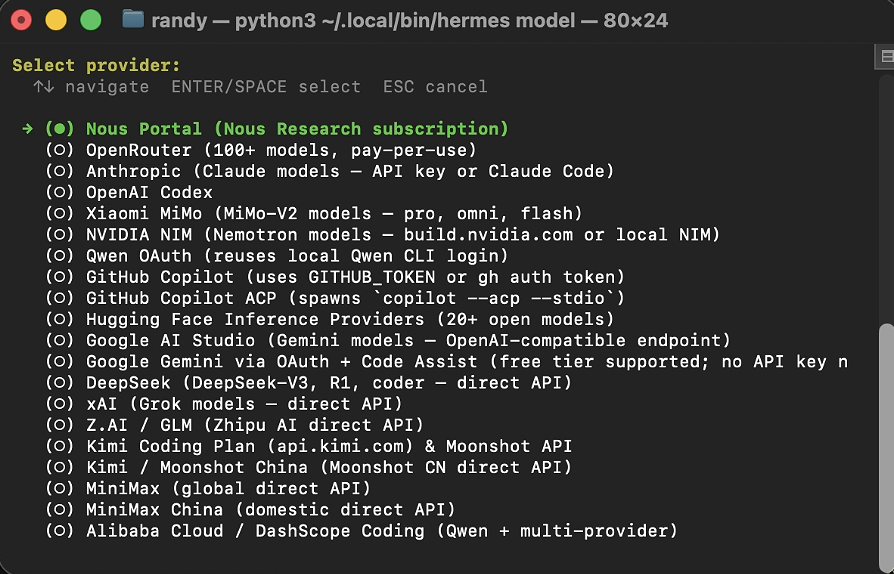Click the scrollback marker icon at top right
This screenshot has width=894, height=574.
886,56
